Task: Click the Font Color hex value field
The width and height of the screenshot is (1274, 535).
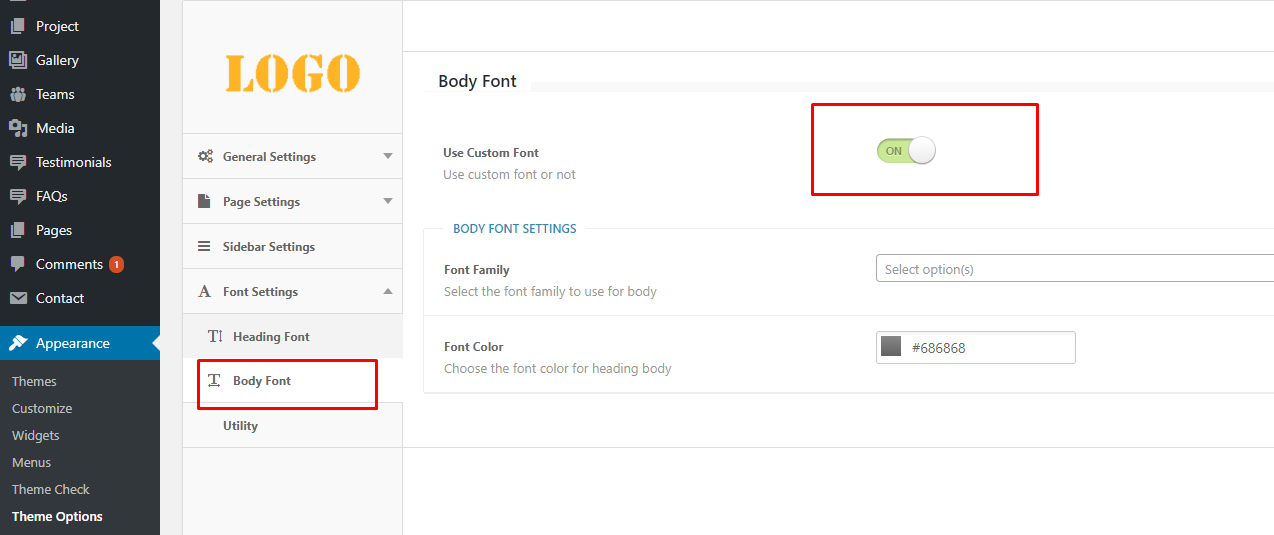Action: click(988, 348)
